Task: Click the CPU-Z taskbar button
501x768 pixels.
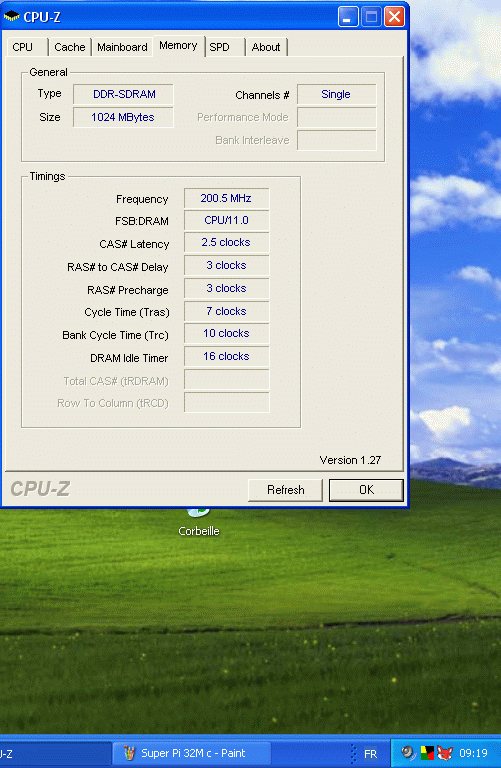Action: tap(55, 753)
